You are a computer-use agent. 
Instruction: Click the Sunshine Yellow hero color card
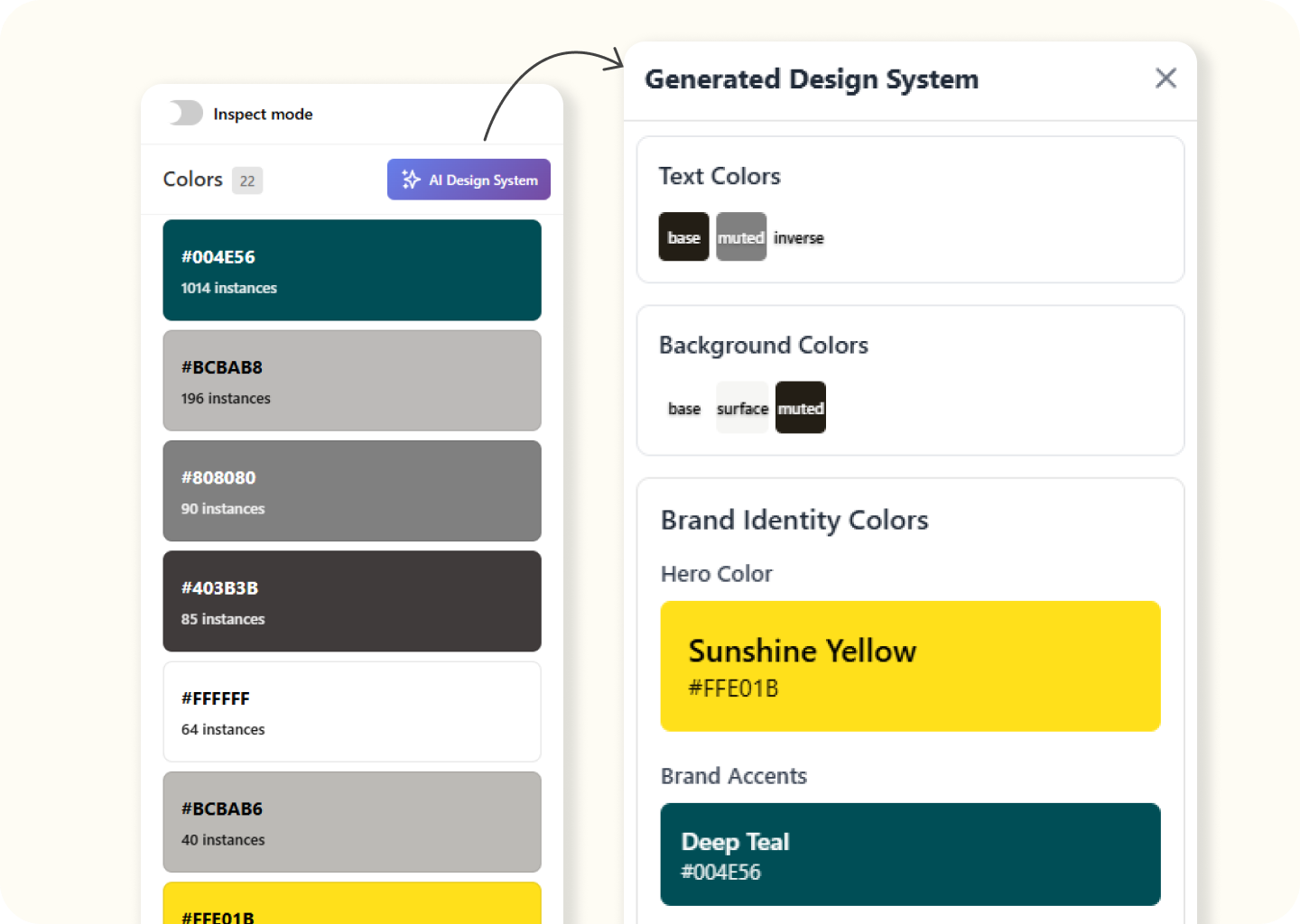coord(910,666)
